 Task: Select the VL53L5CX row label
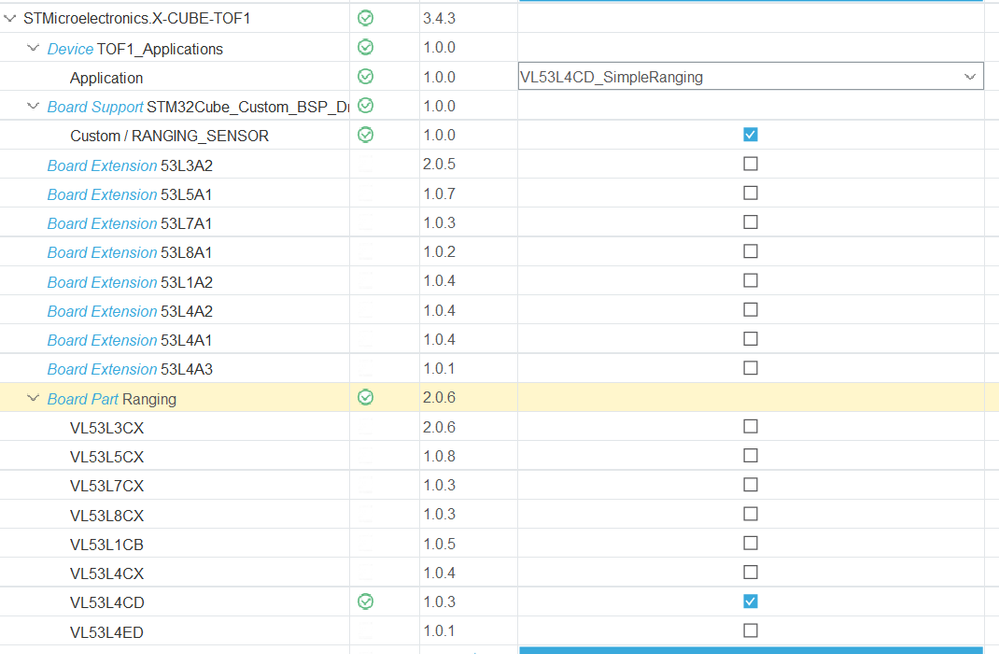tap(107, 457)
